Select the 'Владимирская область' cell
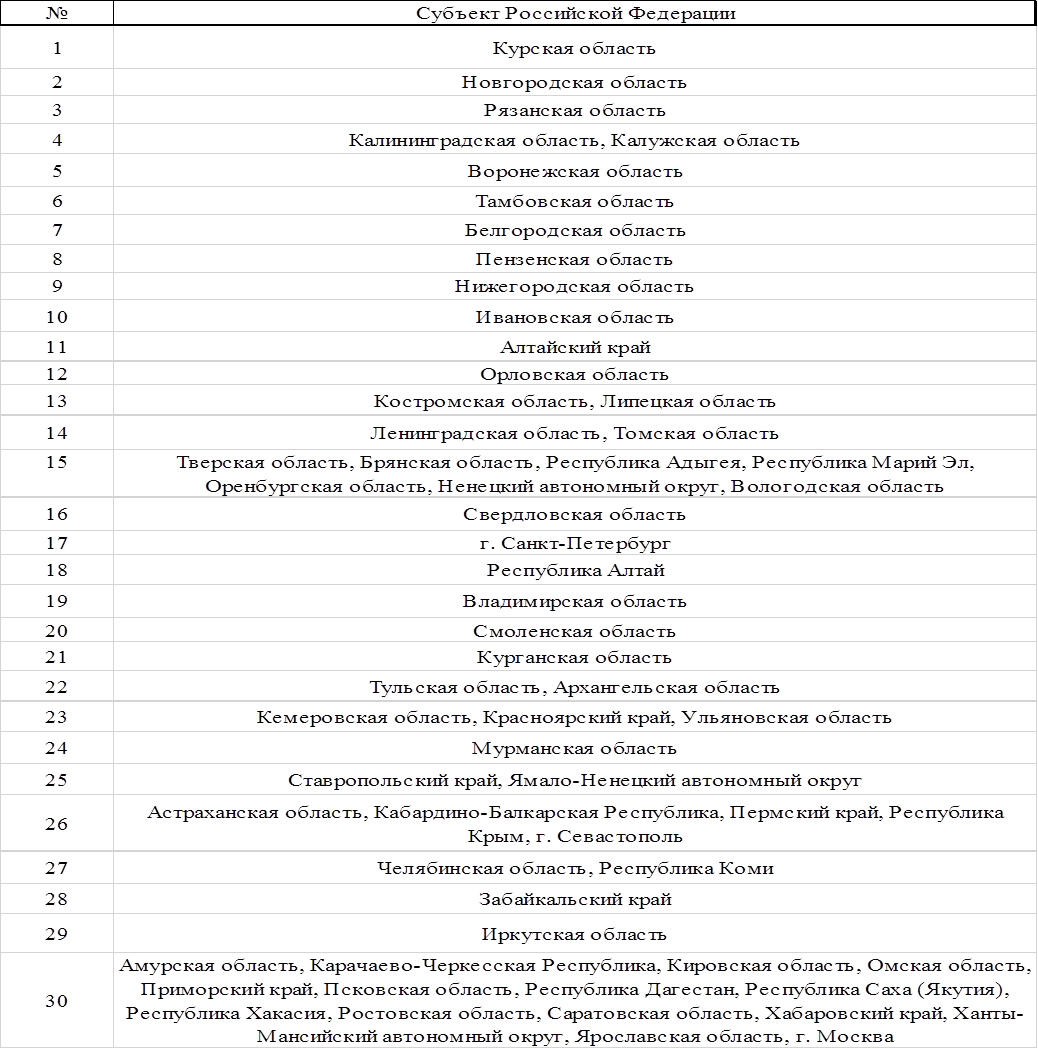Viewport: 1038px width, 1049px height. pos(575,601)
